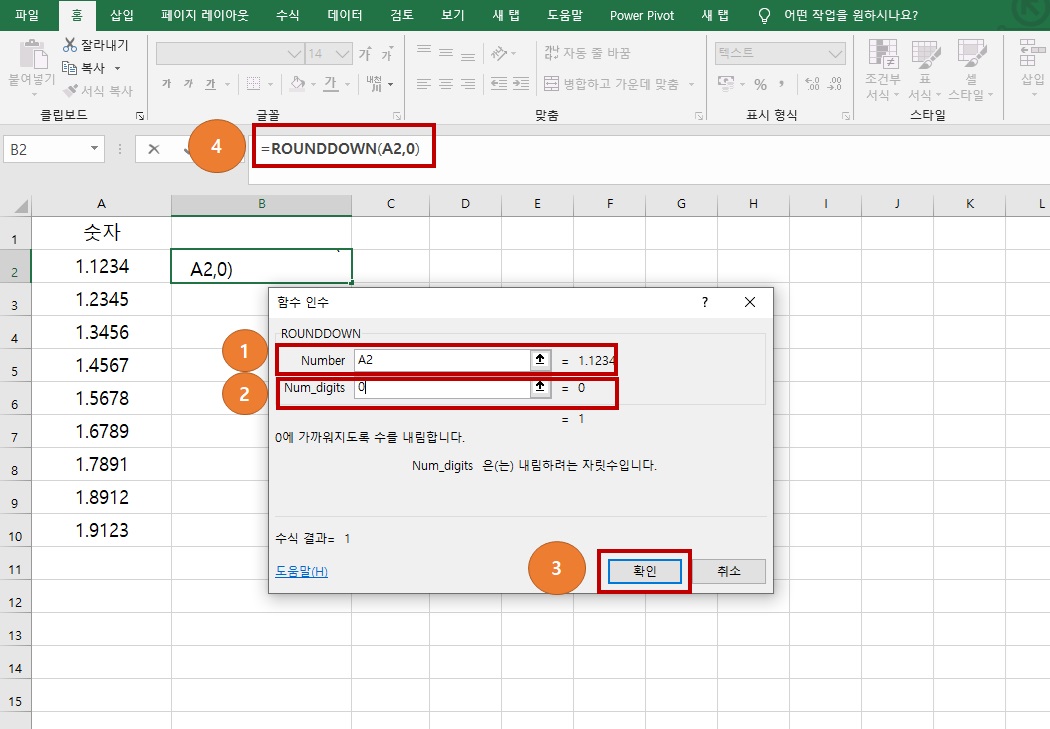Image resolution: width=1050 pixels, height=729 pixels.
Task: Switch to the Formulas (수식) tab
Action: (288, 15)
